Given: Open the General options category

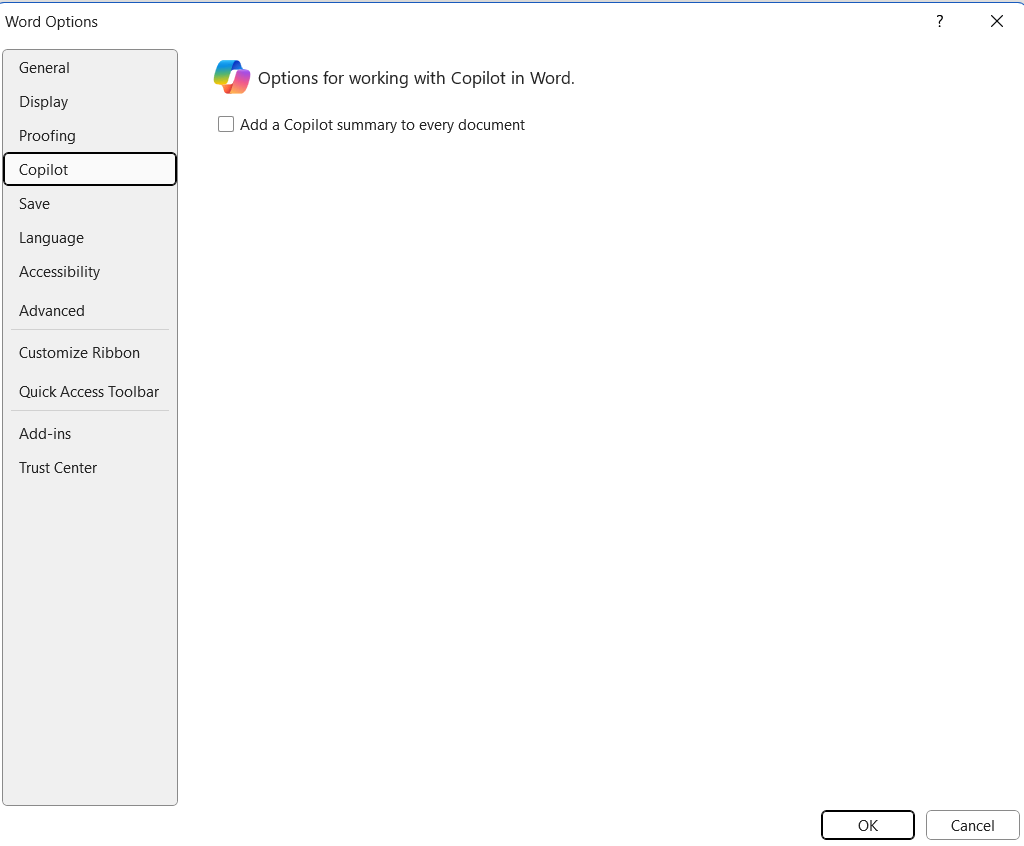Looking at the screenshot, I should click(x=89, y=68).
